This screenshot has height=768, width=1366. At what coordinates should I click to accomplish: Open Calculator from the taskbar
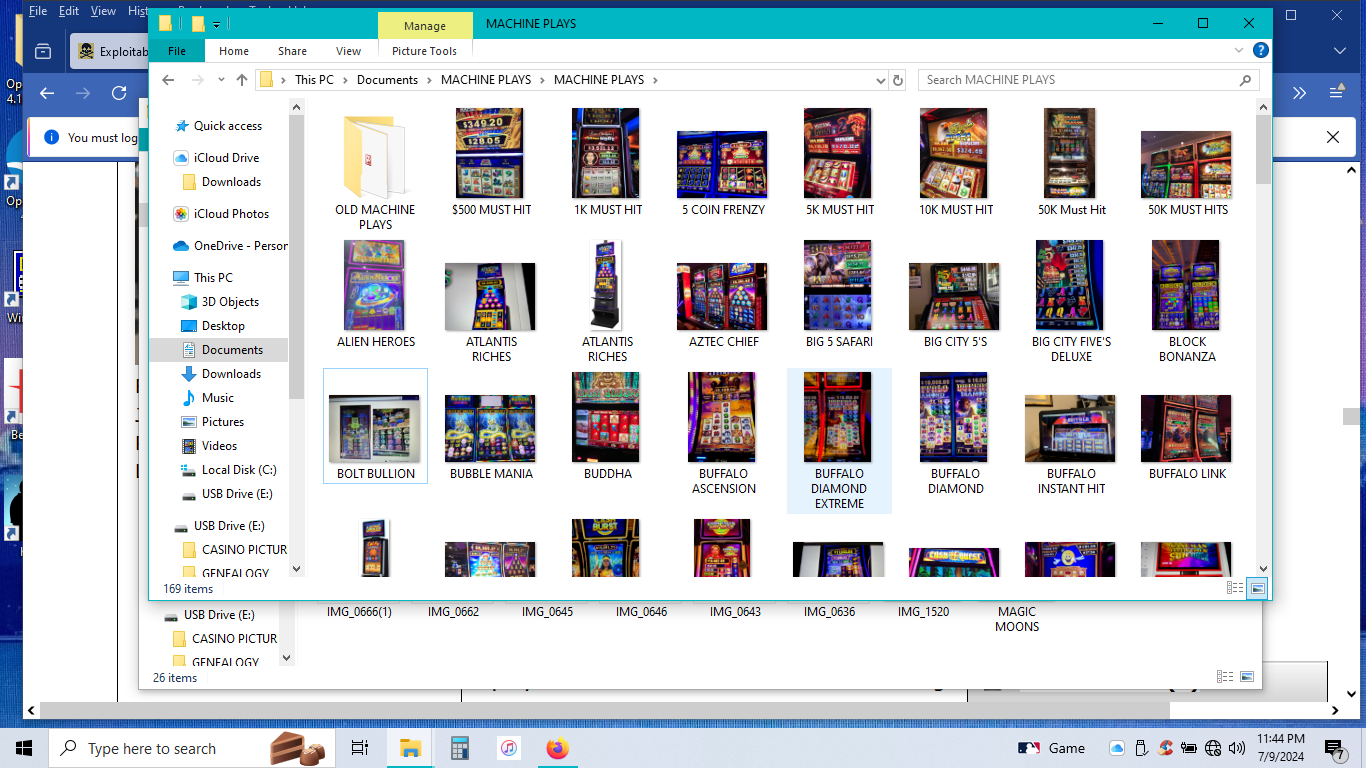460,748
